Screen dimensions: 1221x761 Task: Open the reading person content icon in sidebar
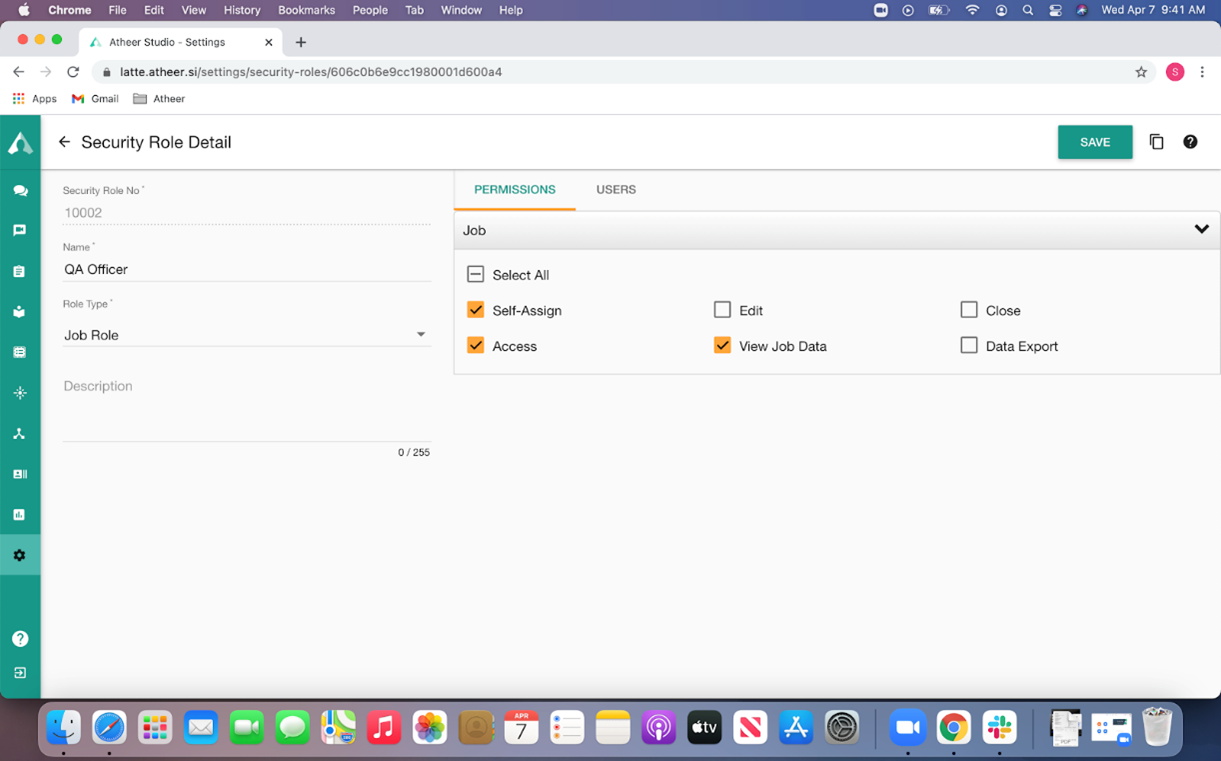[20, 312]
